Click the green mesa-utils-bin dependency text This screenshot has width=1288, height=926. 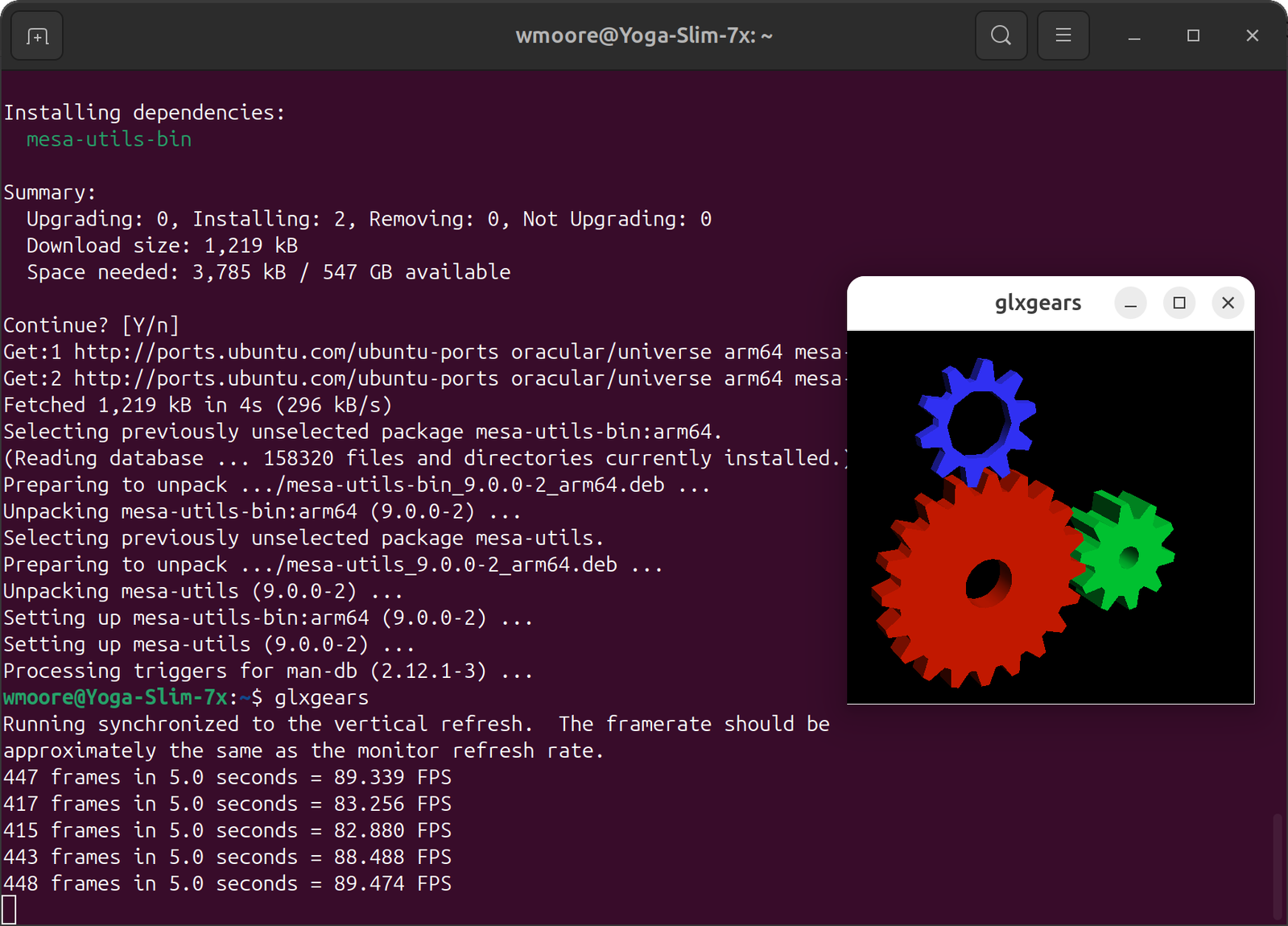pos(109,139)
